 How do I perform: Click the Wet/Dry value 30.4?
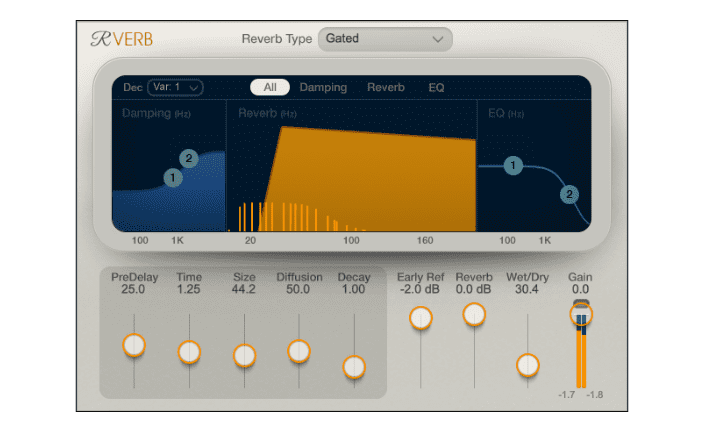click(527, 289)
